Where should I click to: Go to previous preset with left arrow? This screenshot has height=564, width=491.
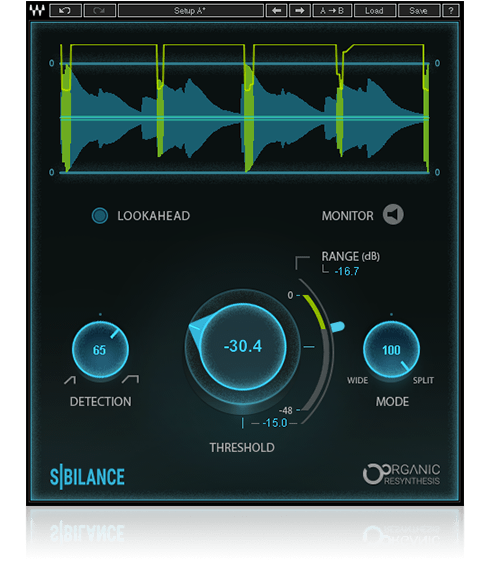[276, 10]
